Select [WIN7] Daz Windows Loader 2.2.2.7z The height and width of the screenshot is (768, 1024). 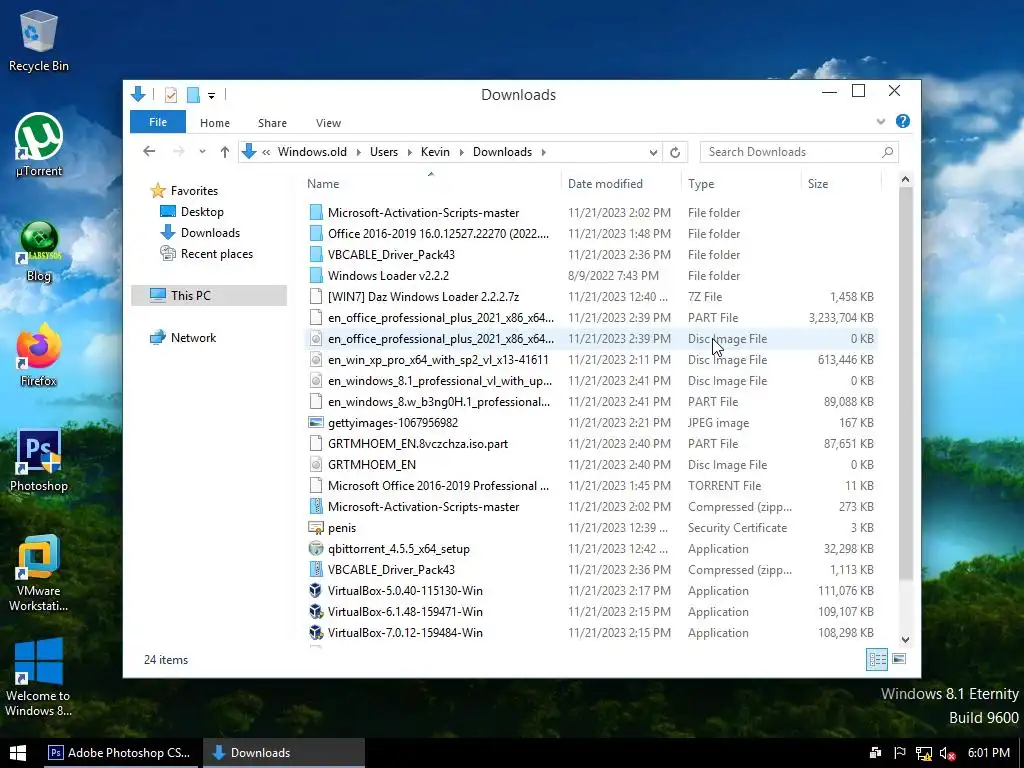(591, 296)
